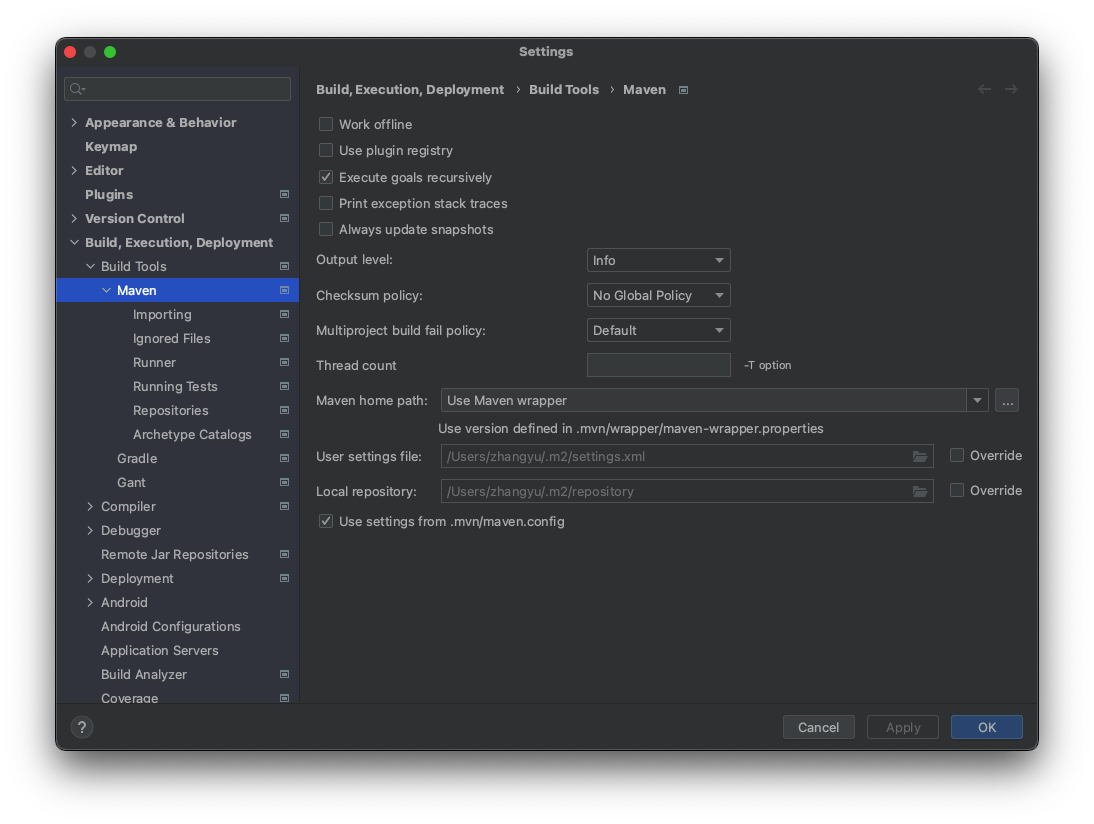Viewport: 1094px width, 824px height.
Task: Click Build Tools in the breadcrumb
Action: point(564,89)
